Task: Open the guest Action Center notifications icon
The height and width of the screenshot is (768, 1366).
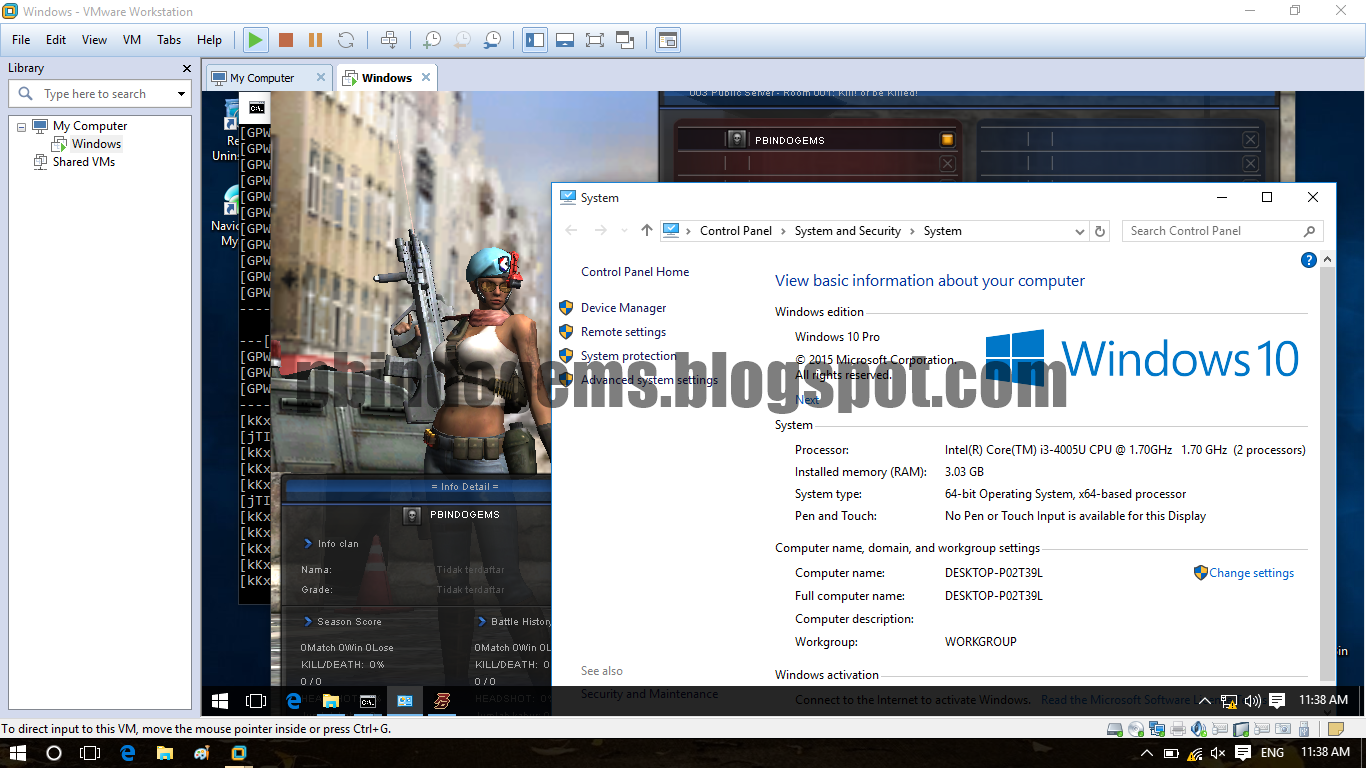Action: [x=1277, y=701]
